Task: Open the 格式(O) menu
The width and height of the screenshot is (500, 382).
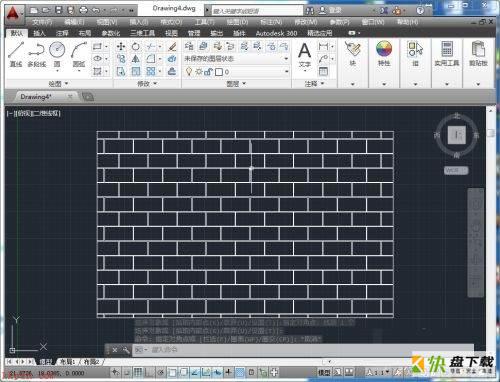Action: pyautogui.click(x=171, y=22)
